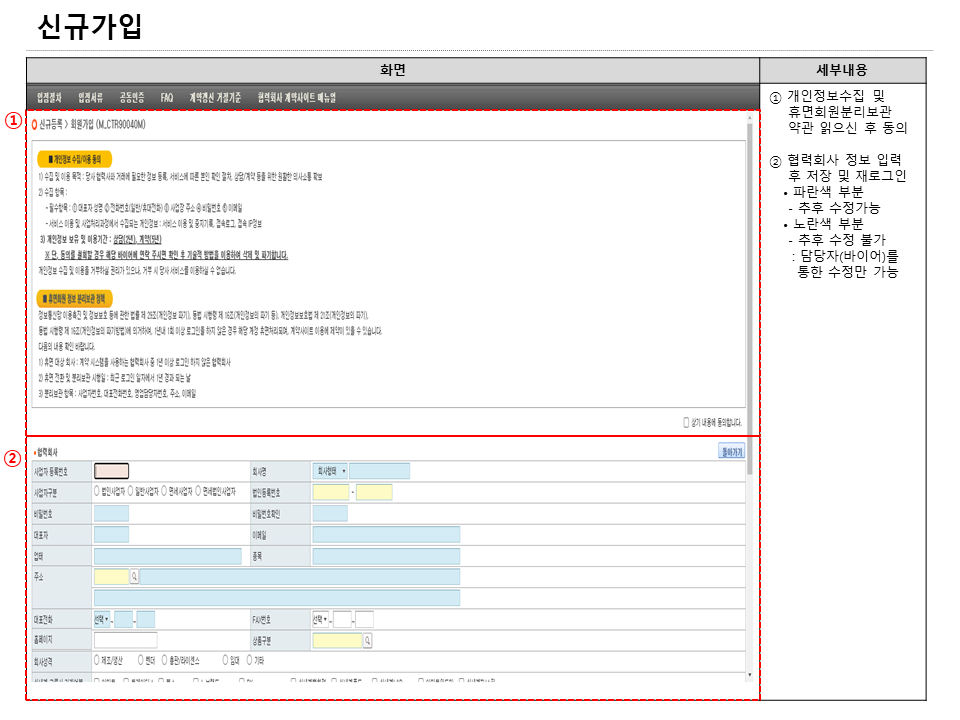Open the 협력회사 계약사이트 매뉴얼 menu
Image resolution: width=960 pixels, height=720 pixels.
[x=296, y=98]
